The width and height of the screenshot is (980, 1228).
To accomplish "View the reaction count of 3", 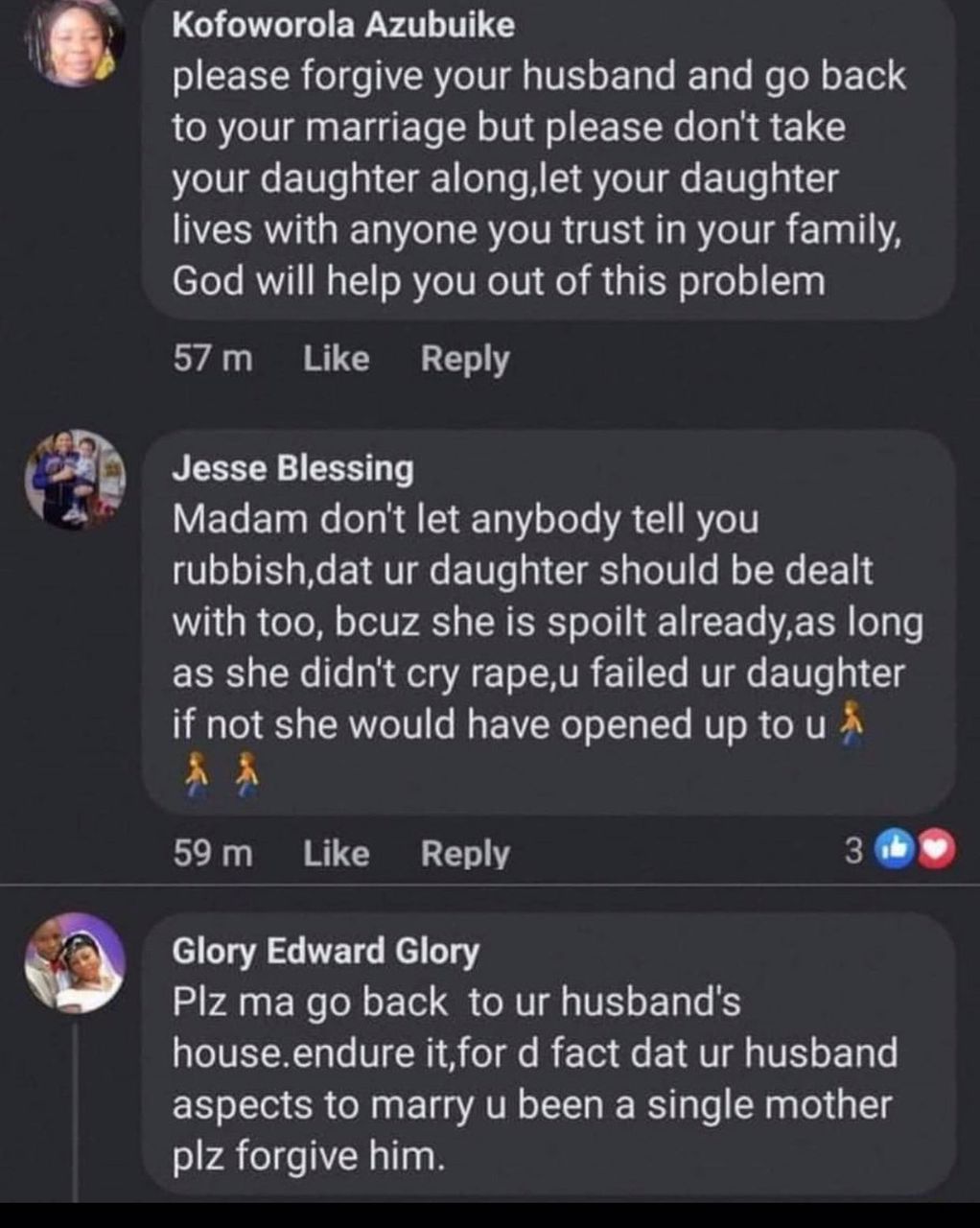I will point(853,851).
